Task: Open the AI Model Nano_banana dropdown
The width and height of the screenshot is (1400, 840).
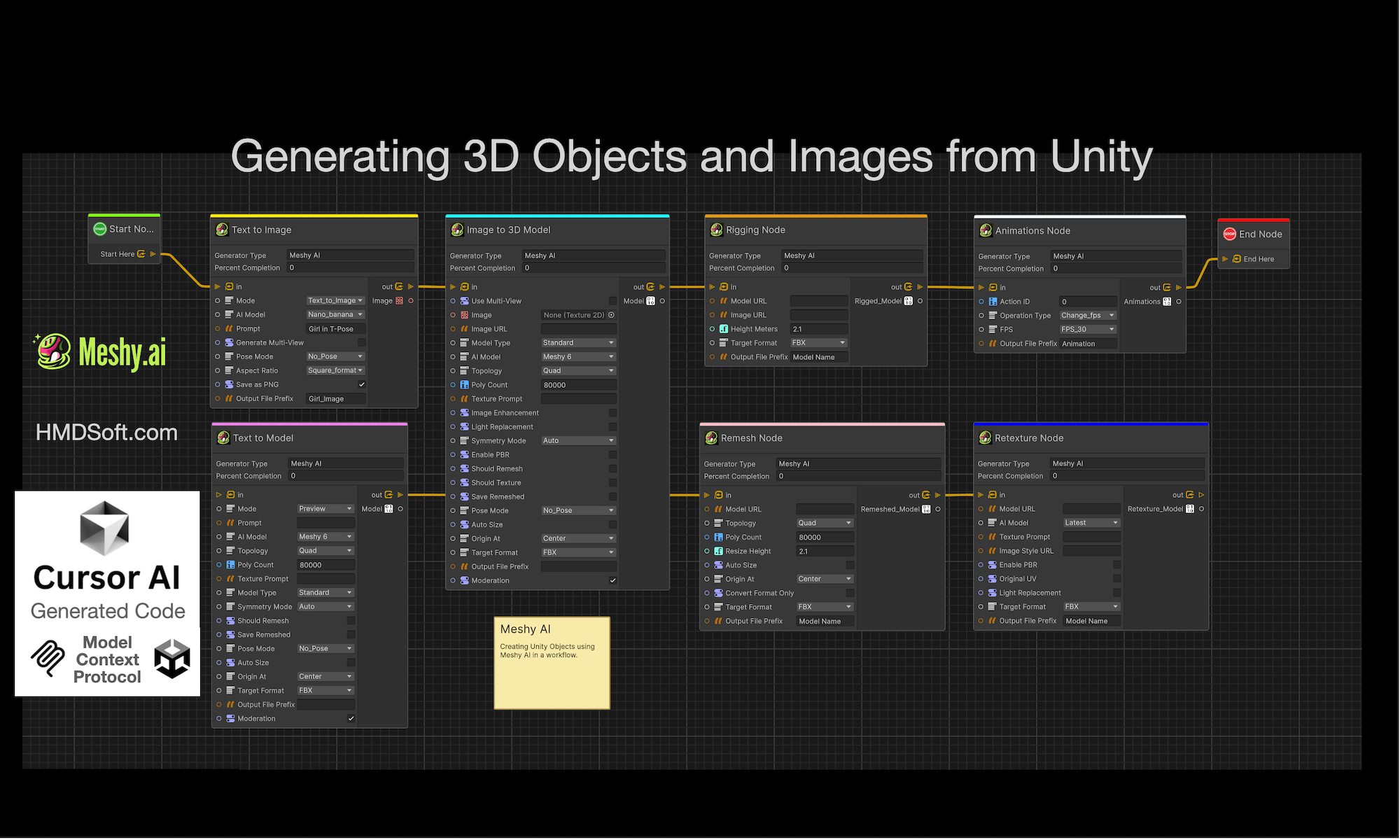Action: (x=335, y=314)
